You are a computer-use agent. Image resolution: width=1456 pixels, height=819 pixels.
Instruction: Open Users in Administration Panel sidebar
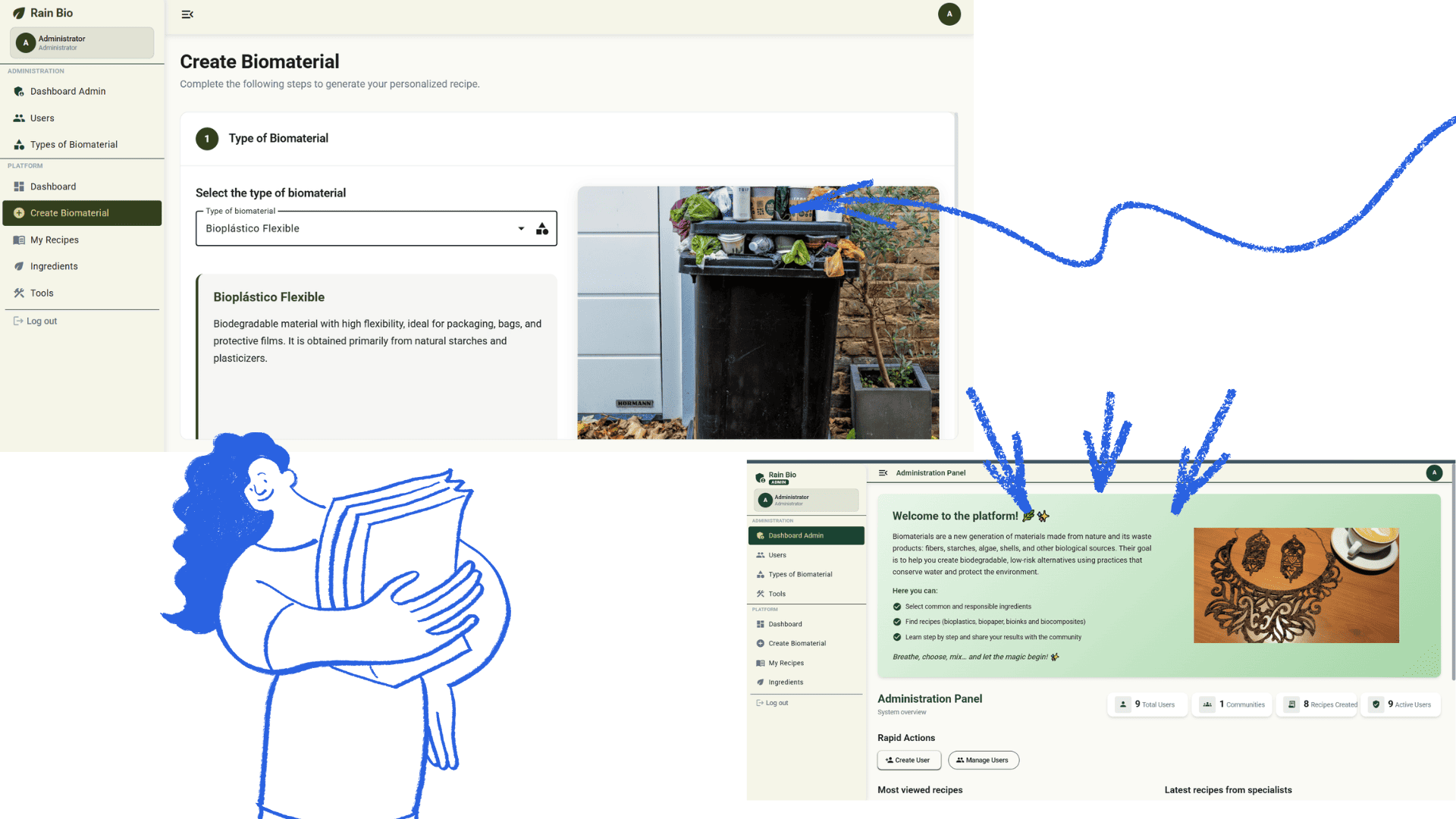coord(806,556)
